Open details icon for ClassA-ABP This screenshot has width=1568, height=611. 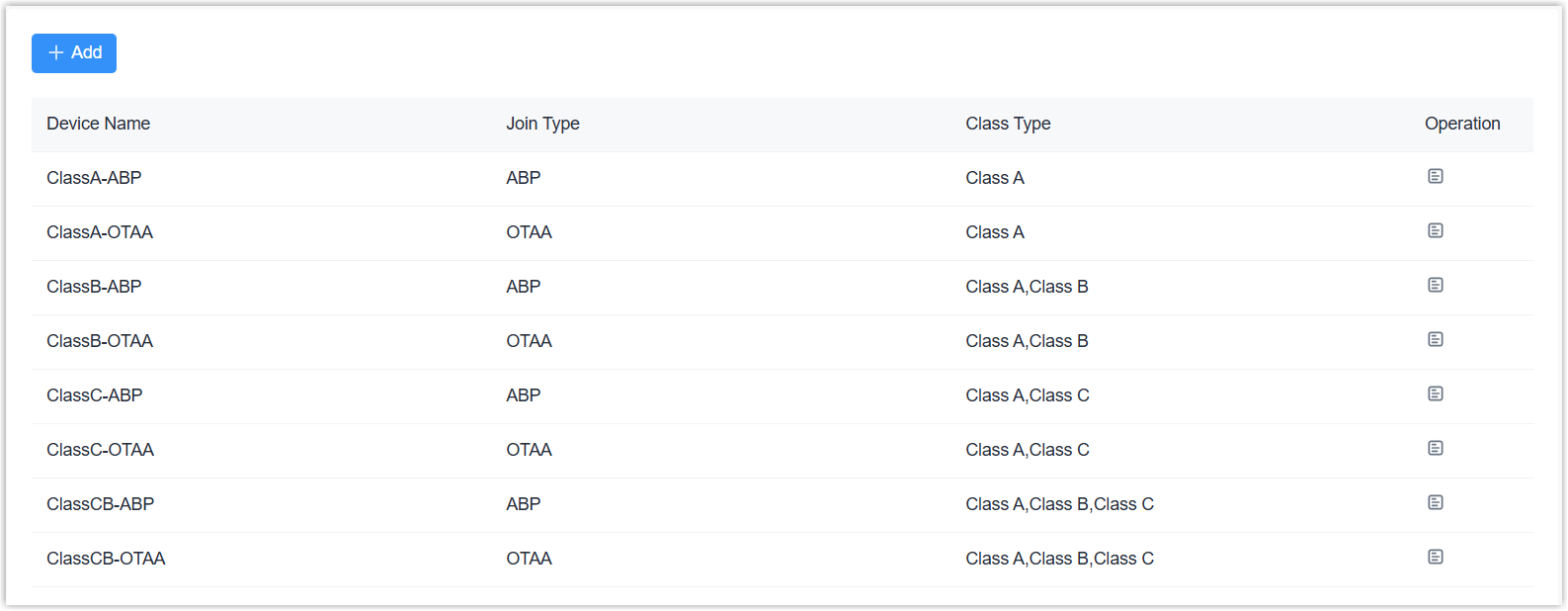1436,176
